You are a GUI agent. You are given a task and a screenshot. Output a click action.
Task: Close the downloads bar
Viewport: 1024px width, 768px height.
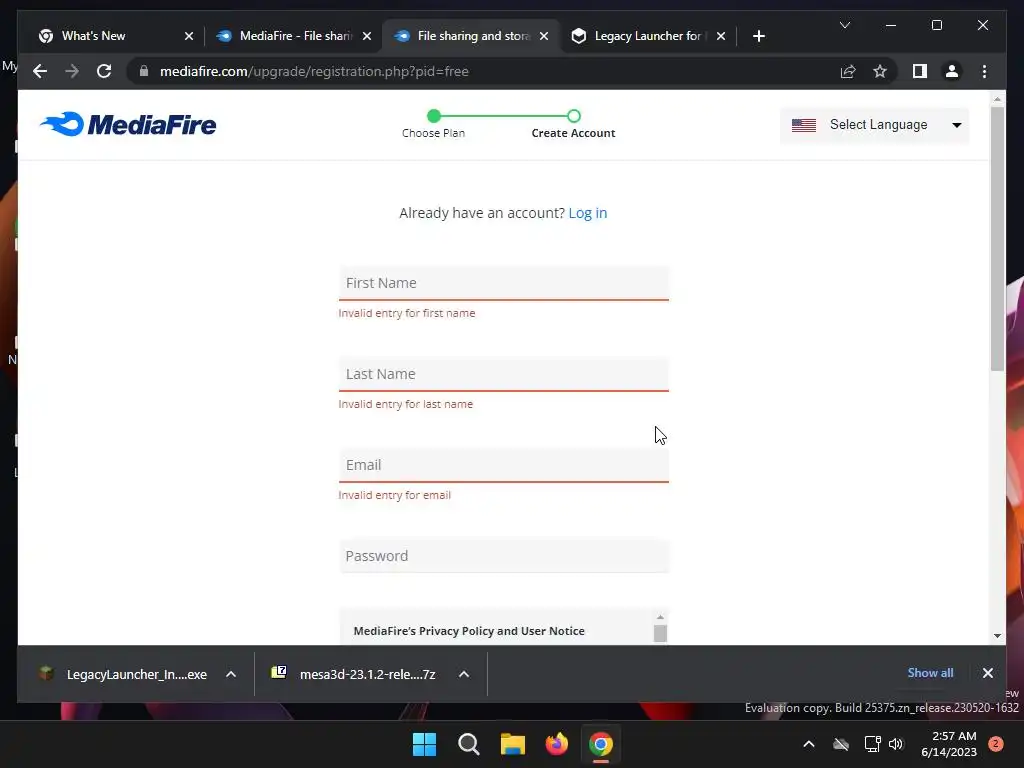click(987, 673)
